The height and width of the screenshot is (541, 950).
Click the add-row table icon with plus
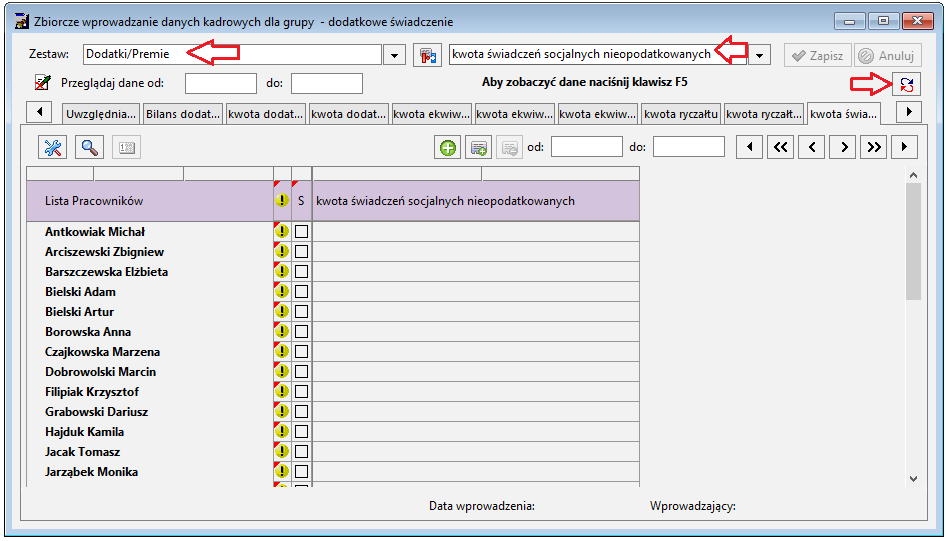pyautogui.click(x=479, y=147)
